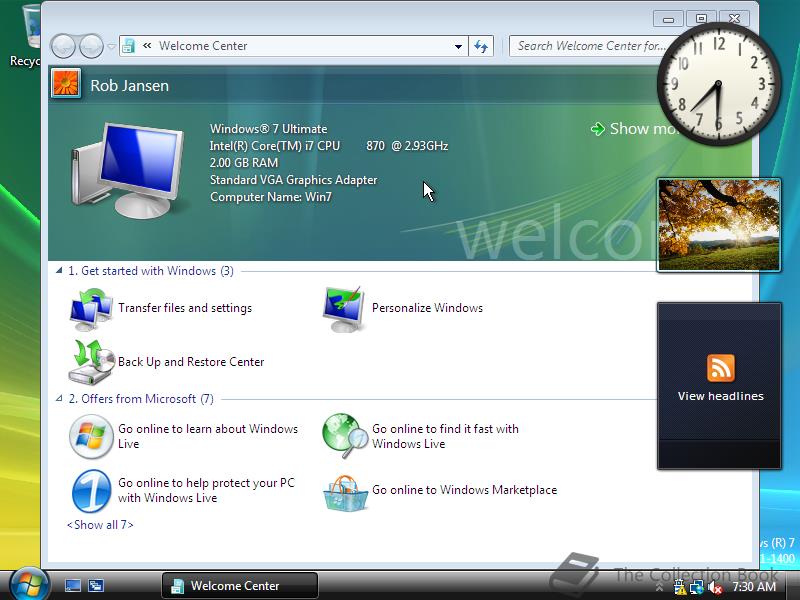This screenshot has height=600, width=800.
Task: Open the Recycle Bin desktop icon
Action: pos(30,36)
